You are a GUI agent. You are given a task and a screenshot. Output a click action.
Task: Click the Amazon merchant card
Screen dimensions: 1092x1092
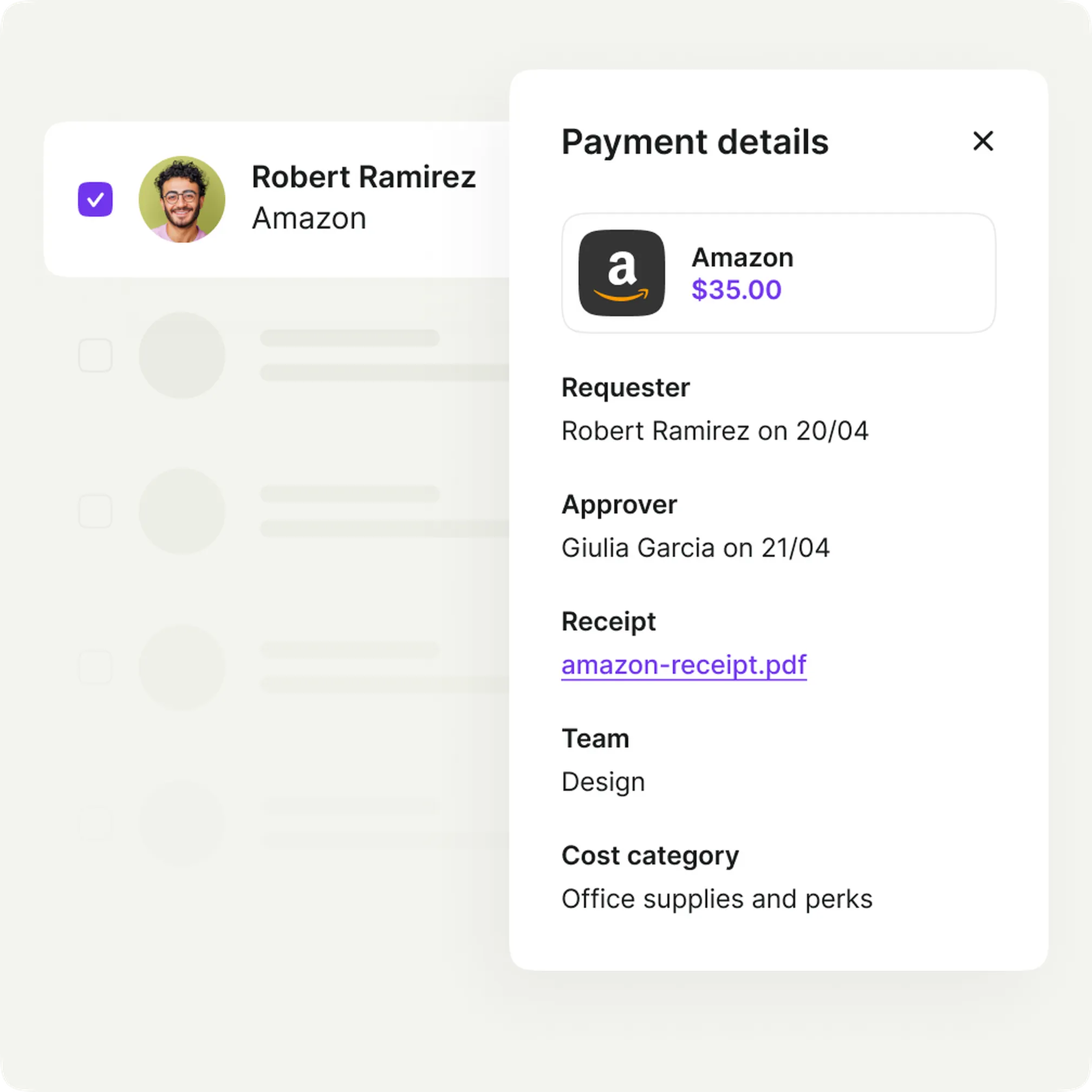pos(778,272)
